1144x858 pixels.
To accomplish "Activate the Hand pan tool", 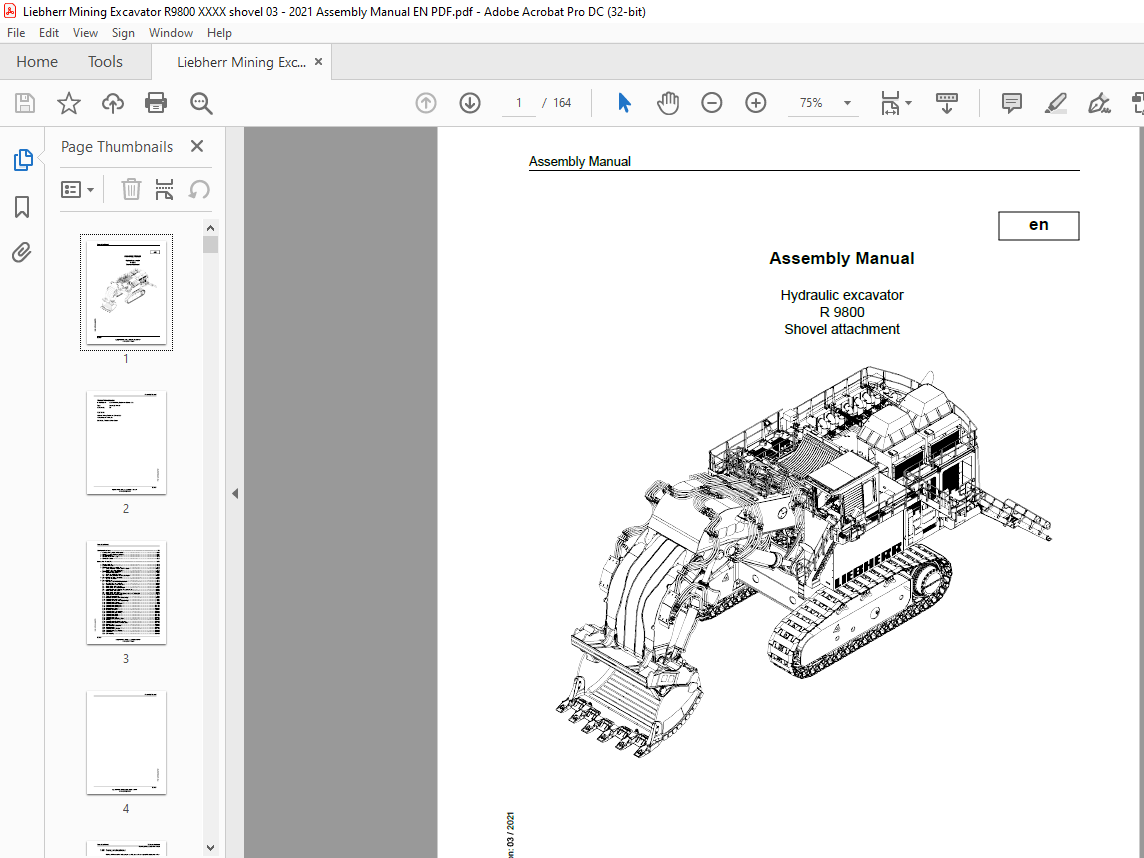I will [x=668, y=103].
